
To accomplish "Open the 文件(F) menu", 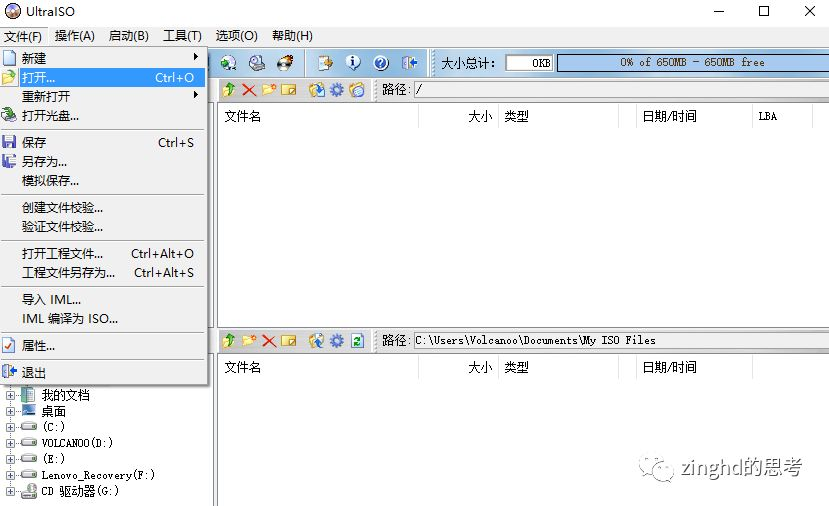I will click(x=23, y=36).
